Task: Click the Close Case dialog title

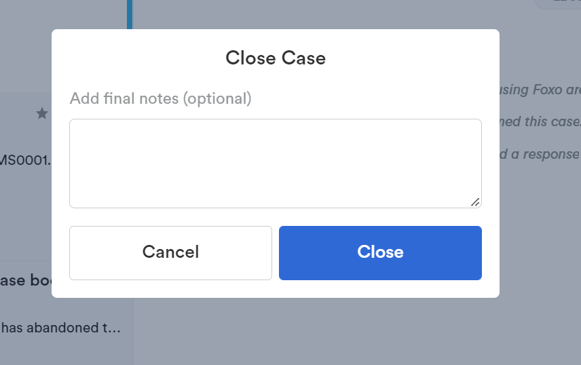Action: click(x=275, y=58)
